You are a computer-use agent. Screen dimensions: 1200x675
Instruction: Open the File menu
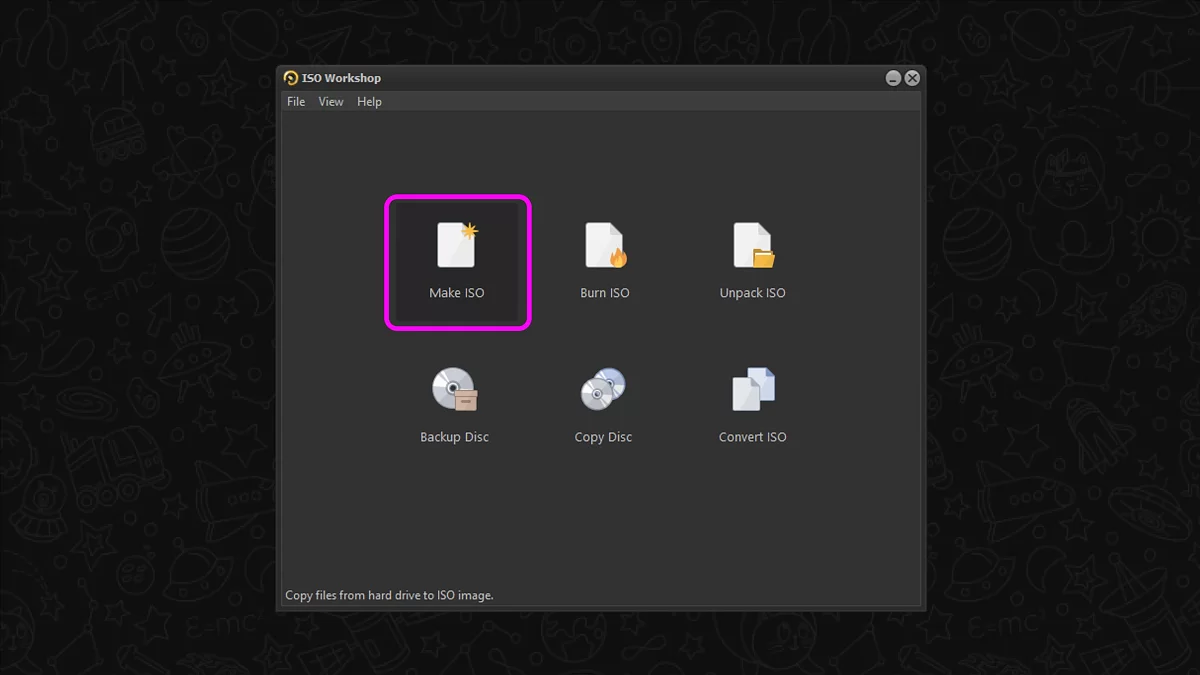click(296, 102)
